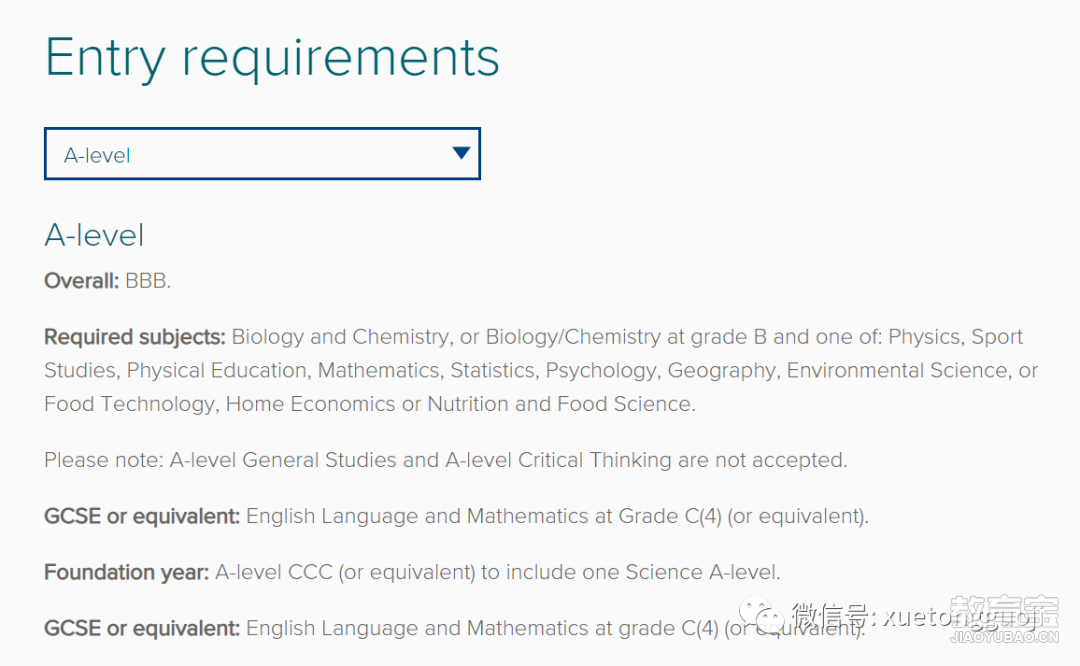Click the Overall: BBB line
Viewport: 1080px width, 666px height.
coord(107,281)
